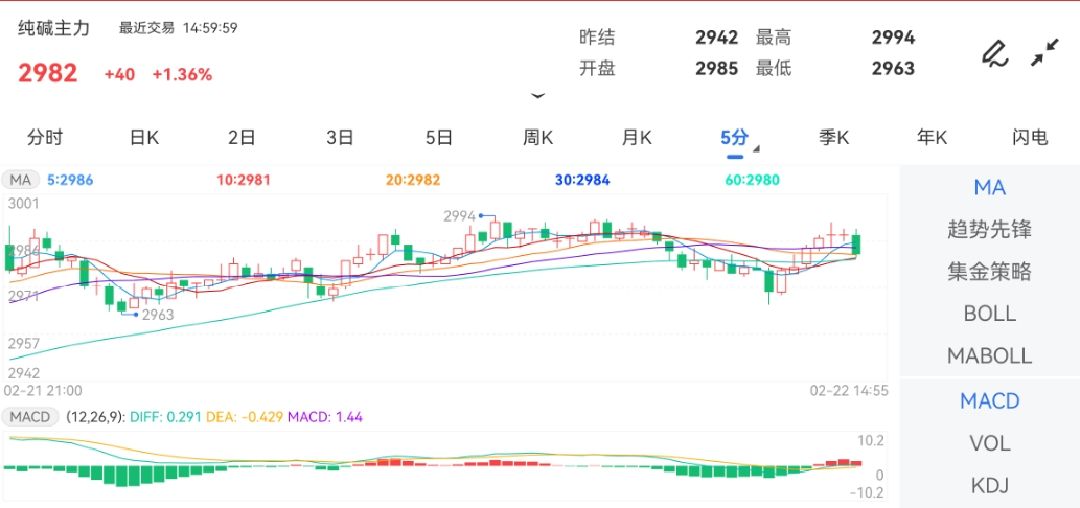This screenshot has height=508, width=1080.
Task: Select the 5日 period tab
Action: [x=439, y=138]
